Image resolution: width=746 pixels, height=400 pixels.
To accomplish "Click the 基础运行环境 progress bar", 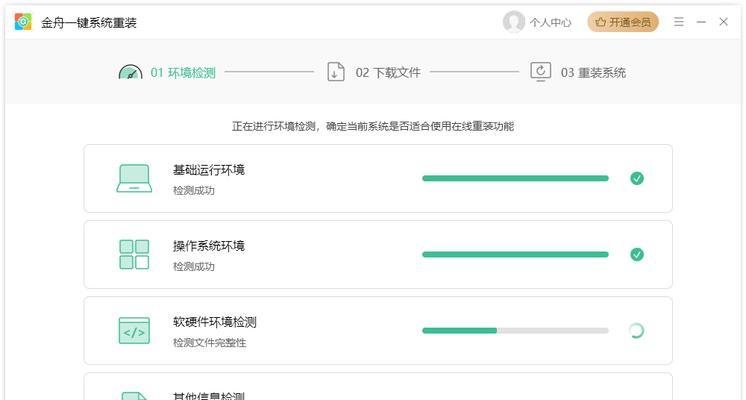I will point(515,178).
